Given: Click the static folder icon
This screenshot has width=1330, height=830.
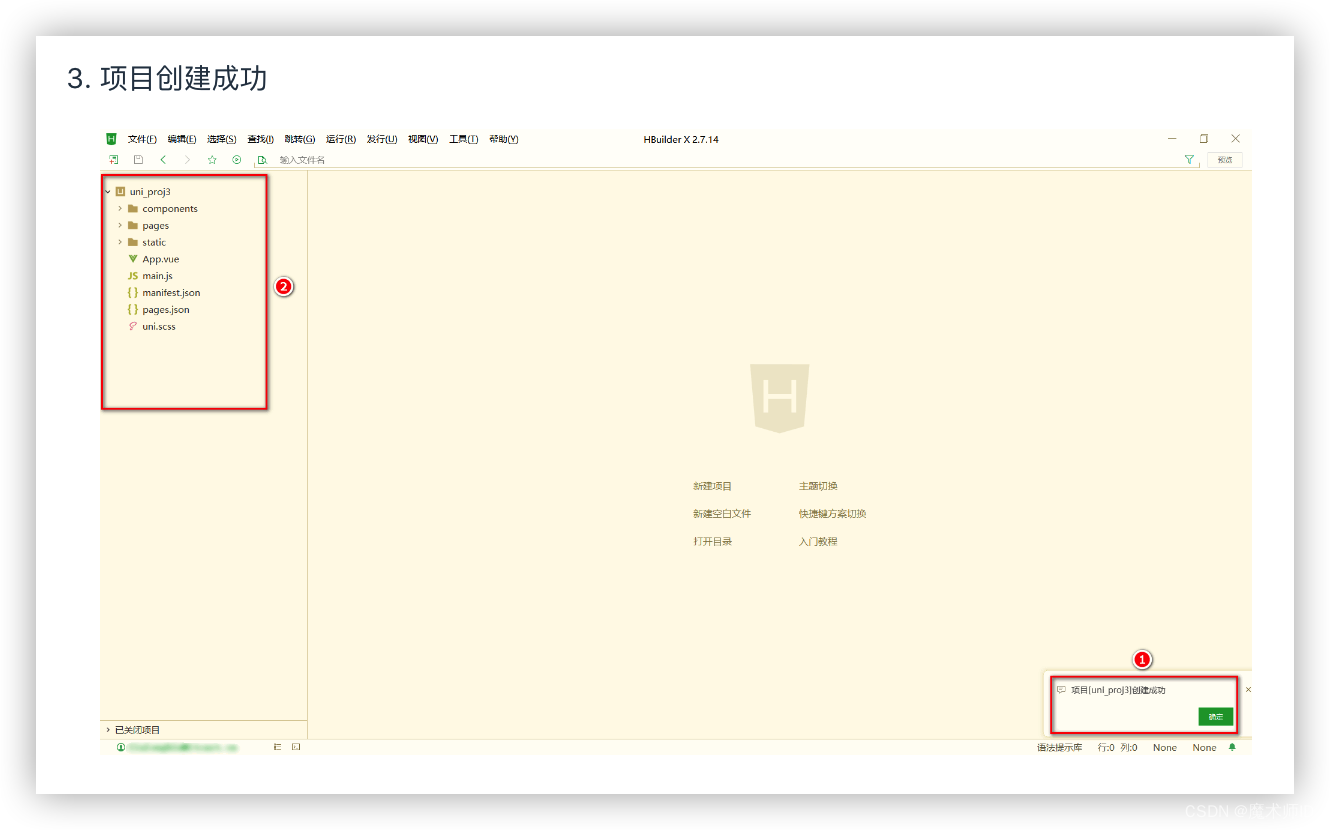Looking at the screenshot, I should [133, 242].
